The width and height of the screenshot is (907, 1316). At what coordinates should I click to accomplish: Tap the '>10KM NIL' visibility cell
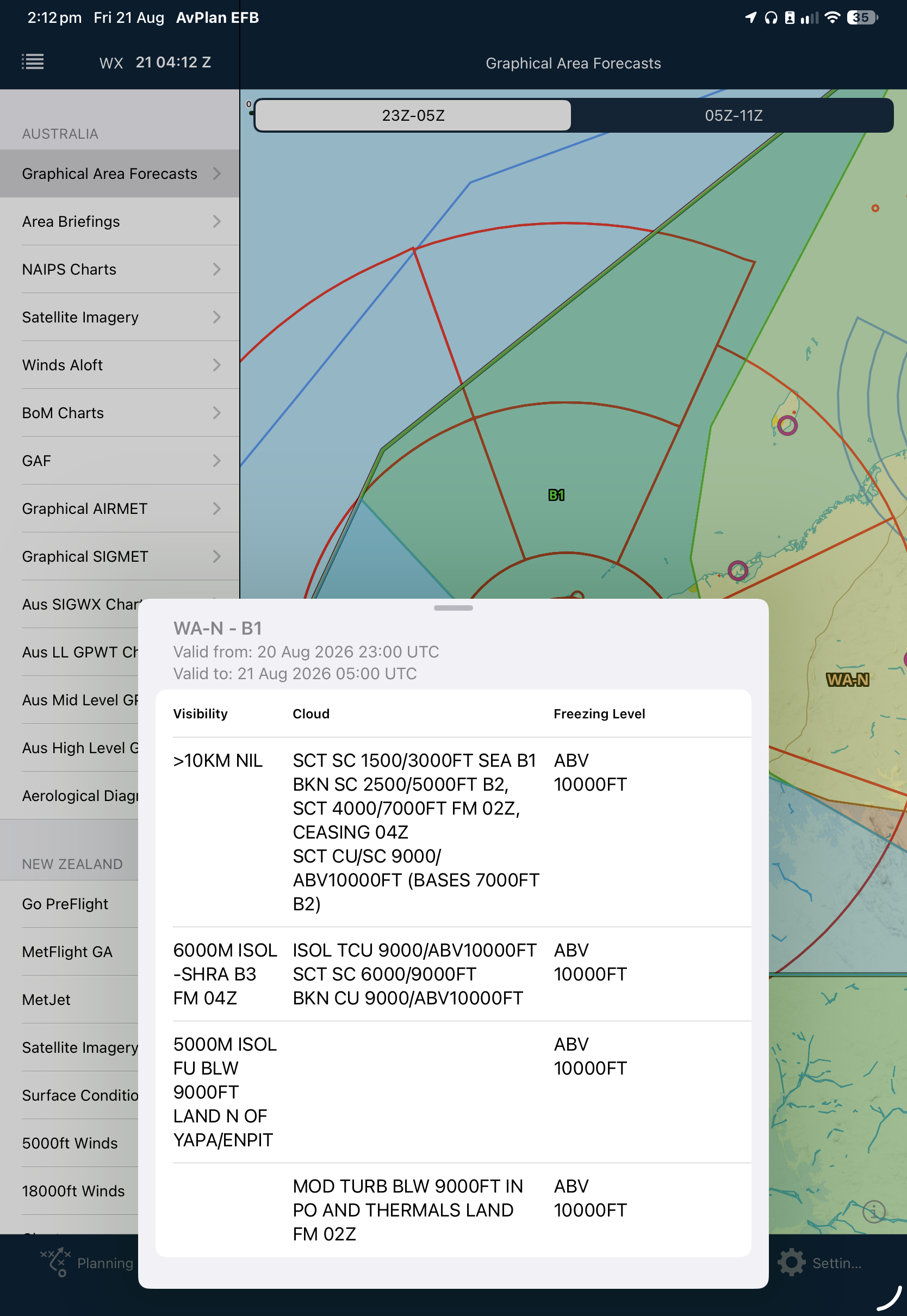[218, 760]
